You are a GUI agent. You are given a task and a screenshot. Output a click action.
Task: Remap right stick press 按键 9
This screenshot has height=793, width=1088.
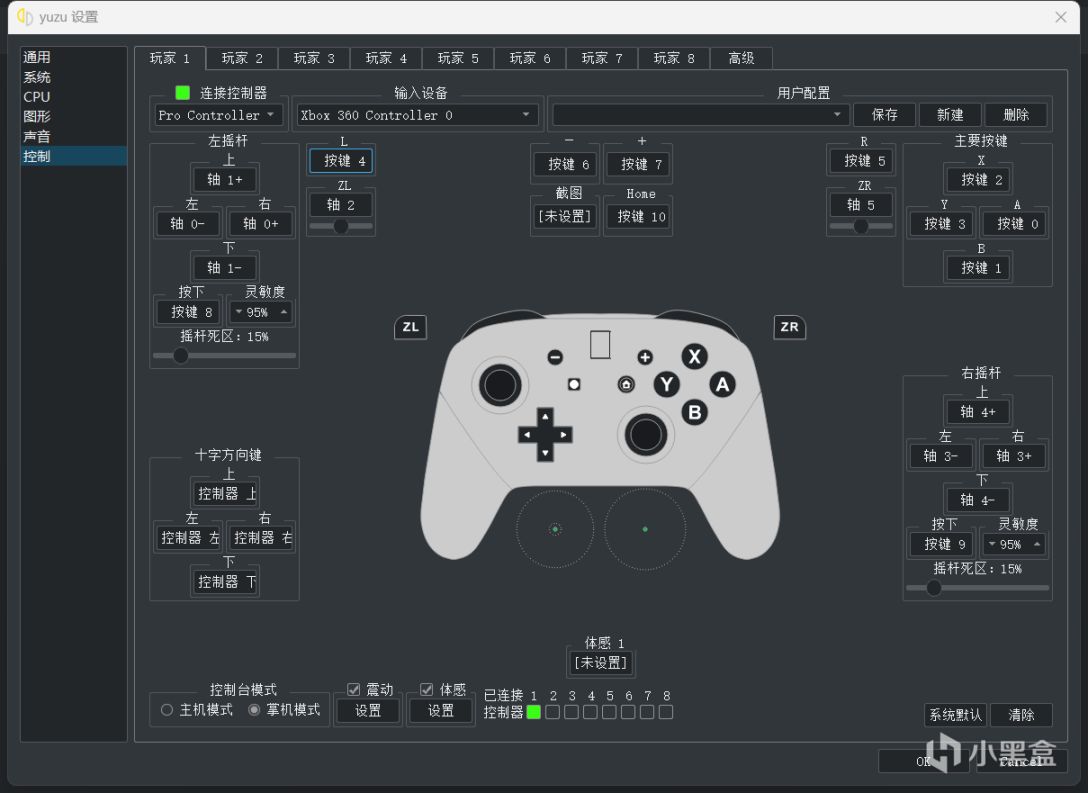(x=941, y=545)
